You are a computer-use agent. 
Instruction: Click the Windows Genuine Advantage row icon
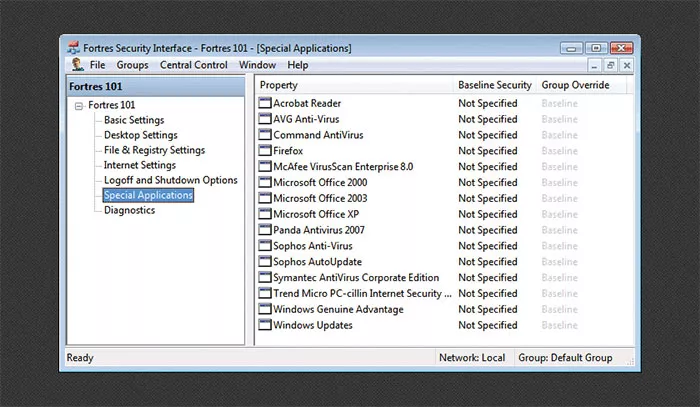(x=265, y=309)
